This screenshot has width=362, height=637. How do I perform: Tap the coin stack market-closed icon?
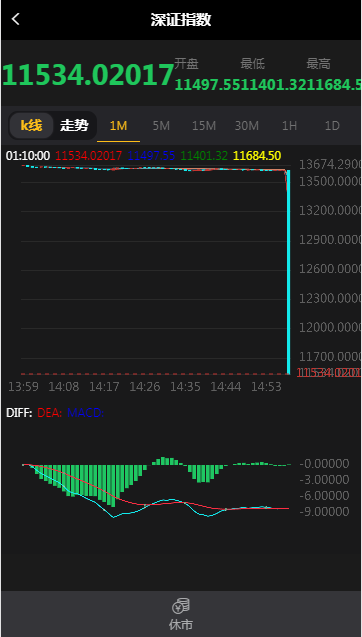point(181,606)
